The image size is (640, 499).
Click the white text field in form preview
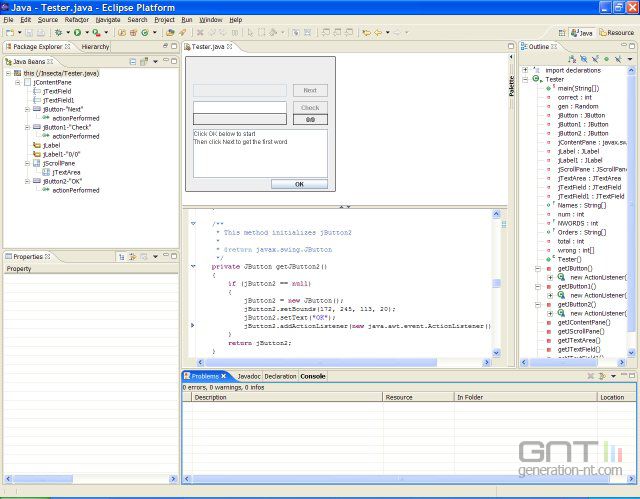[240, 107]
